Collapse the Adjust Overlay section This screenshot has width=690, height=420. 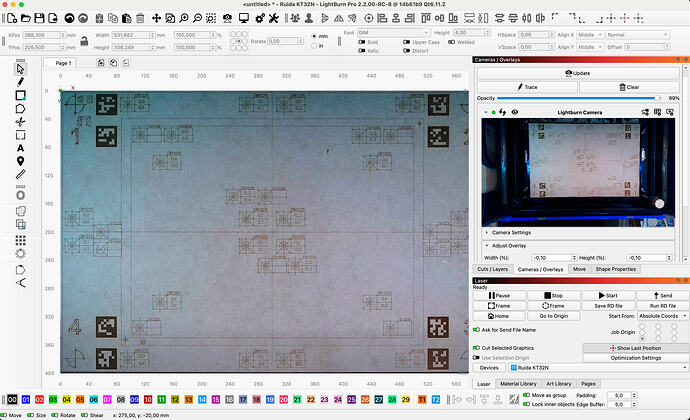coord(487,246)
